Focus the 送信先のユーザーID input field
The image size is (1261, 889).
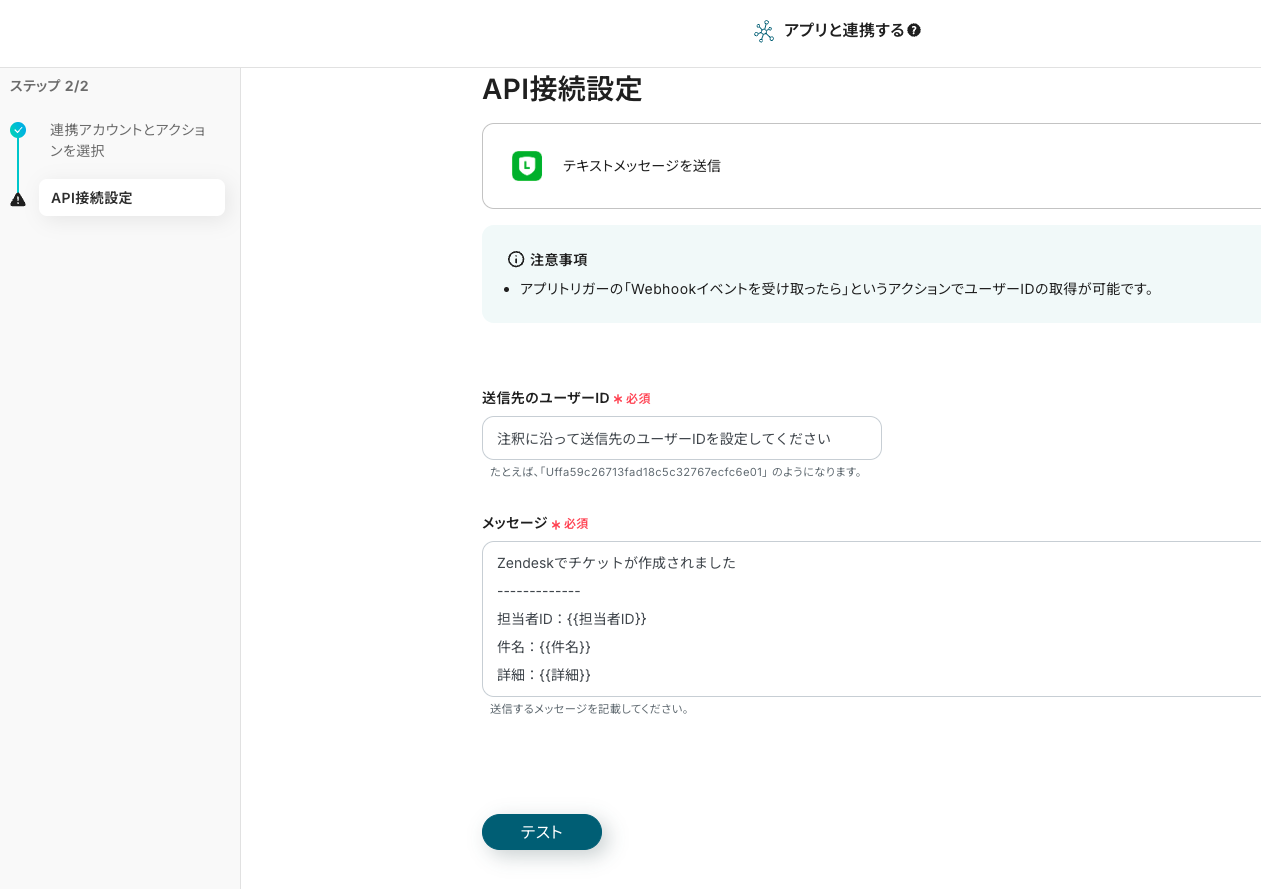click(x=681, y=438)
